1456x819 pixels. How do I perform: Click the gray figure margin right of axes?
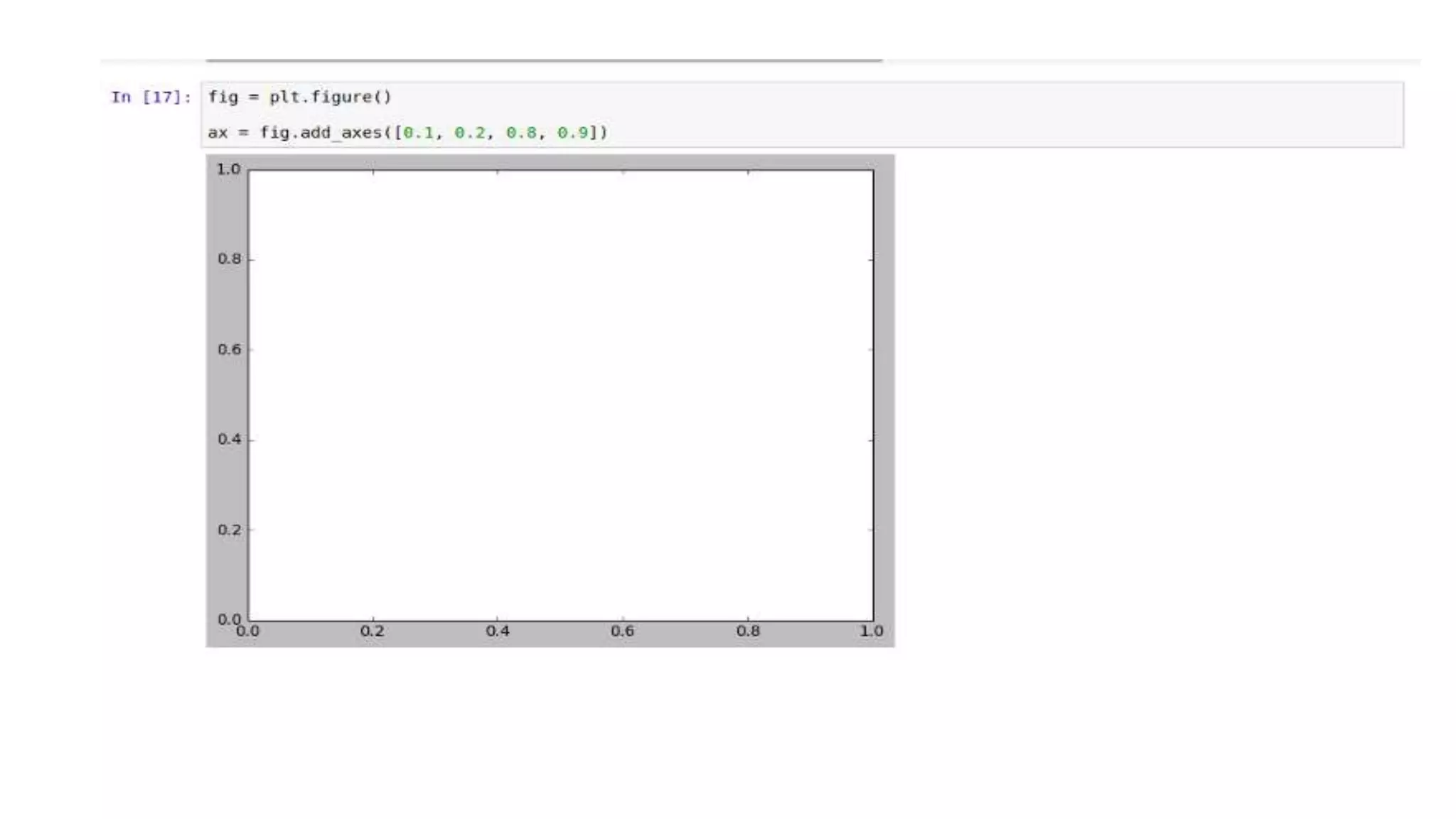(x=884, y=395)
